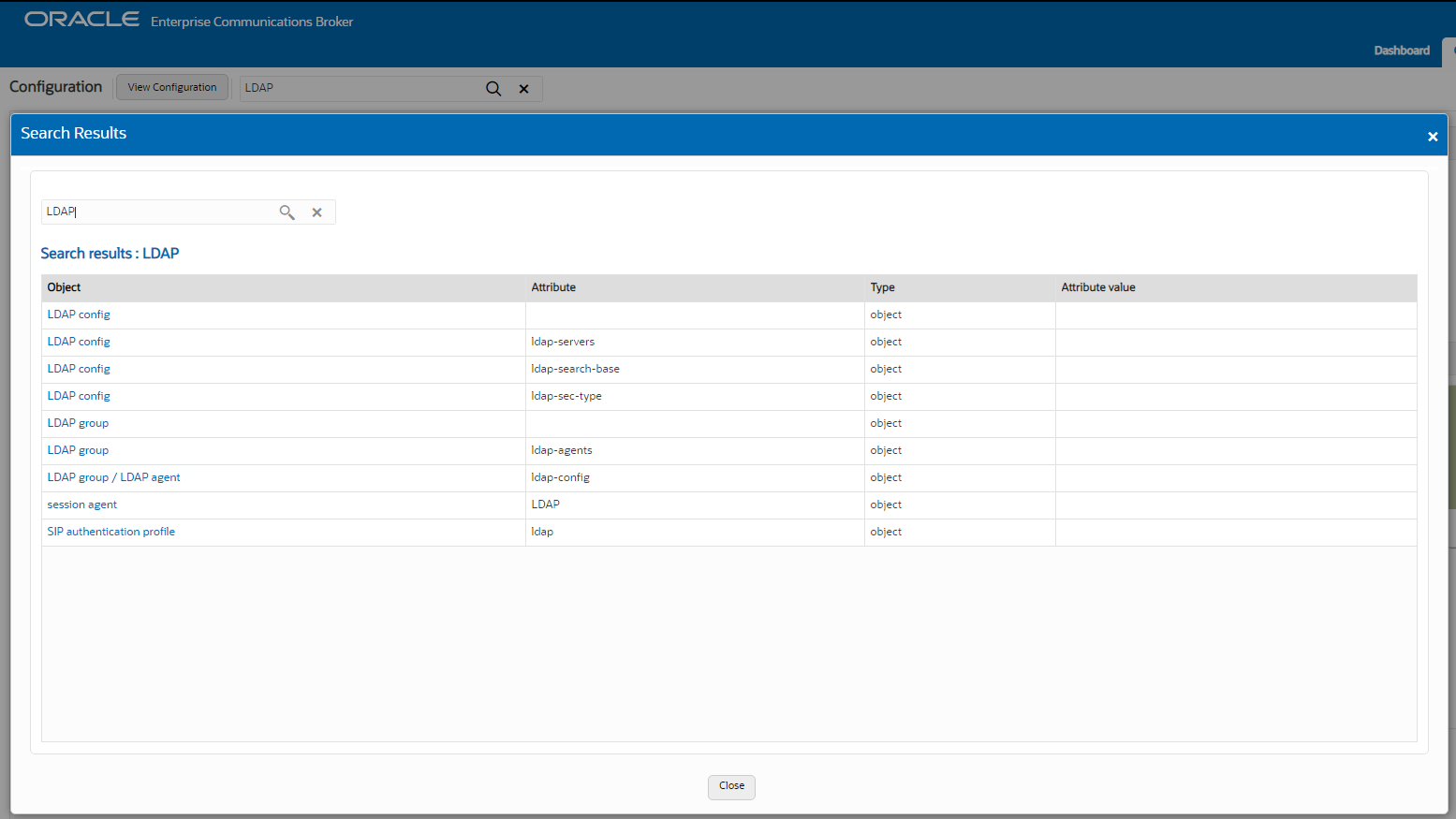The height and width of the screenshot is (819, 1456).
Task: Open LDAP group link for ldap-agents
Action: click(78, 450)
